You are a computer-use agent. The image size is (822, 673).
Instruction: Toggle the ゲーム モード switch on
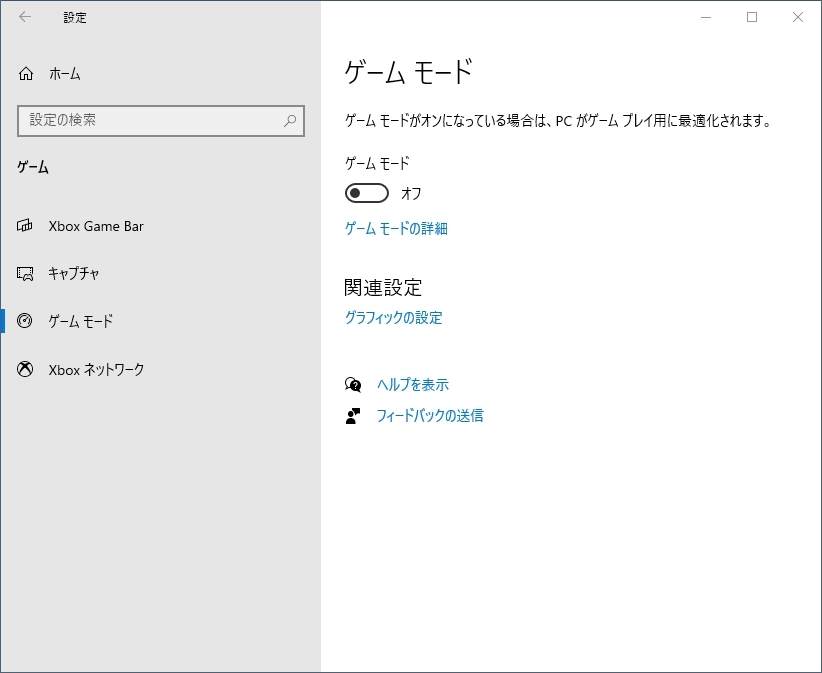coord(366,193)
